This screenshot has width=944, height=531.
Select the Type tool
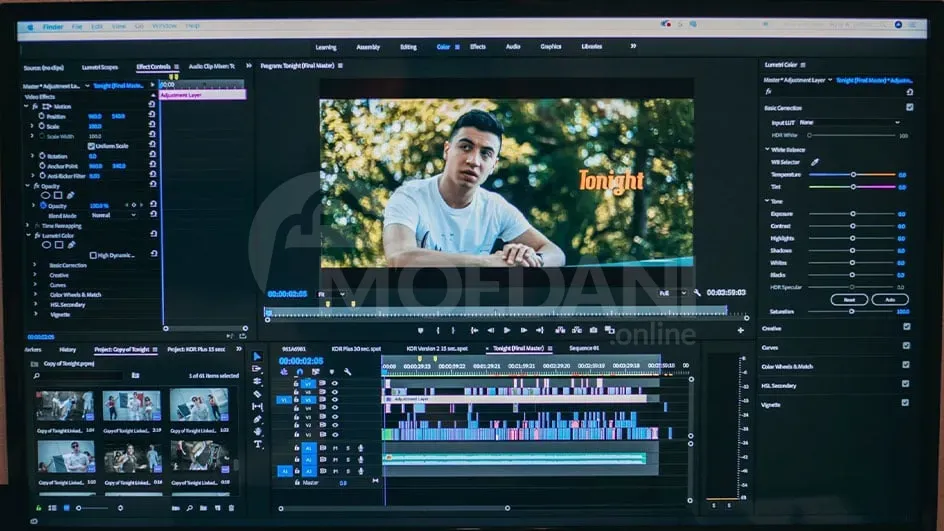pos(257,444)
